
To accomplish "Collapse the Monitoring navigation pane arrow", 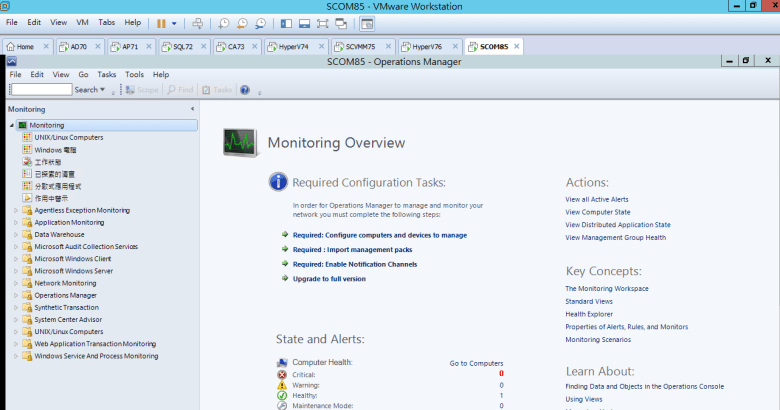I will click(192, 109).
